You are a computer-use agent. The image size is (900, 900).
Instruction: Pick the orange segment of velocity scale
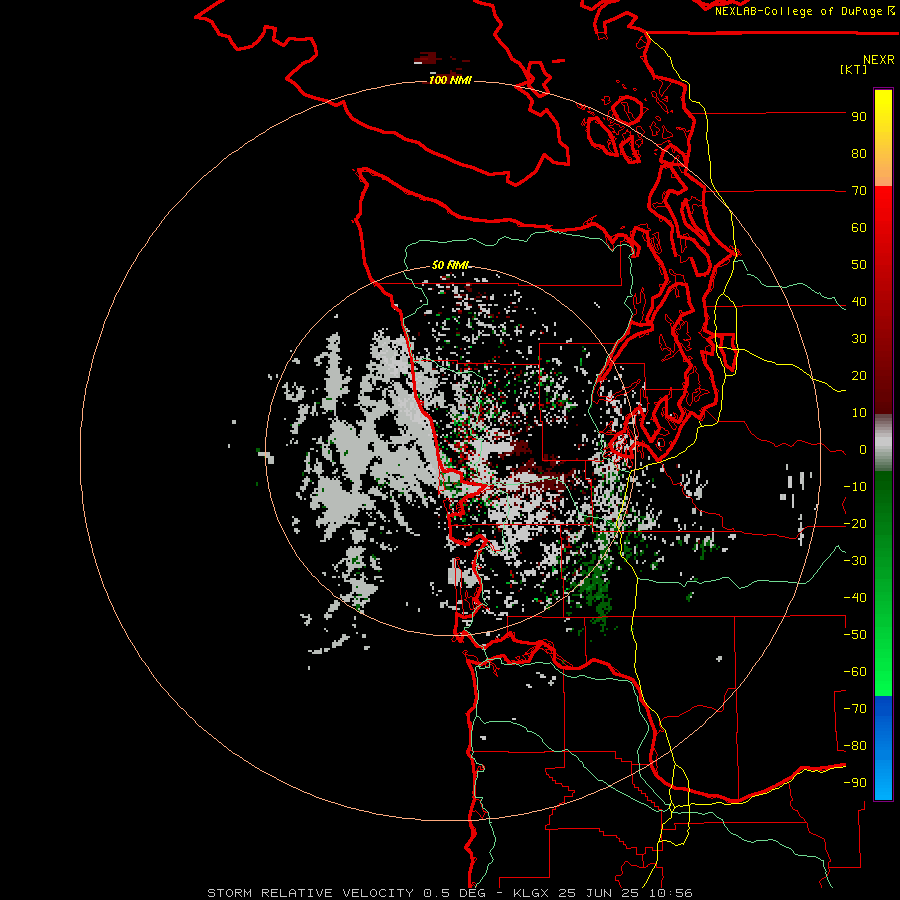coord(883,170)
